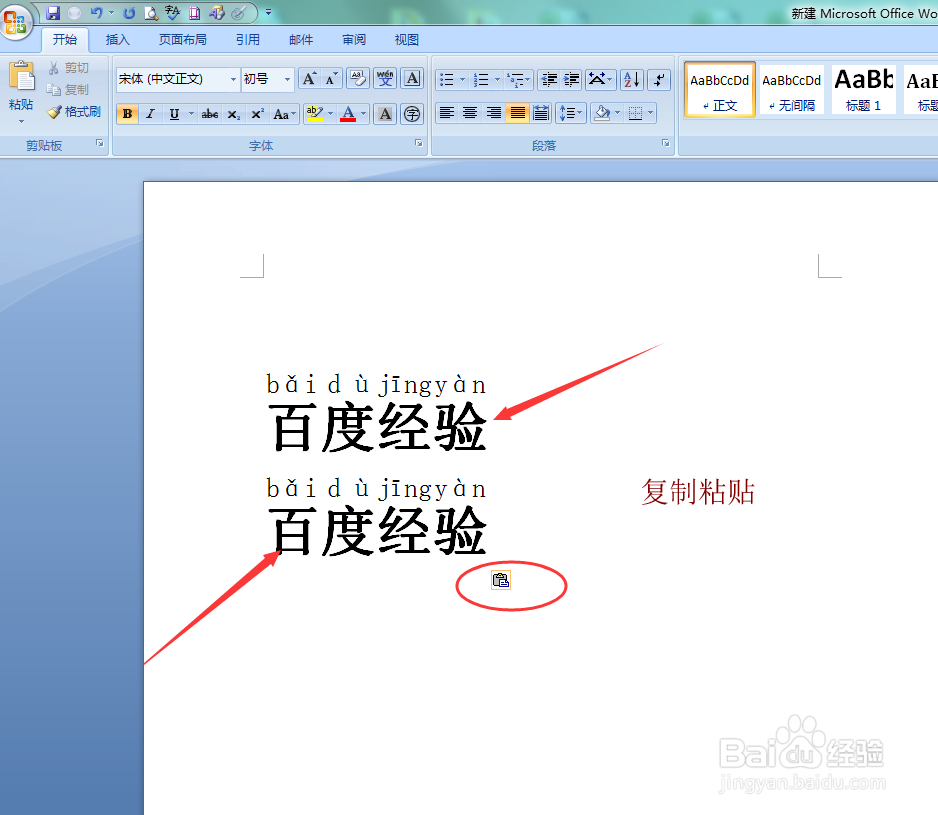This screenshot has width=938, height=815.
Task: Open the Change Case Aa menu
Action: click(284, 114)
